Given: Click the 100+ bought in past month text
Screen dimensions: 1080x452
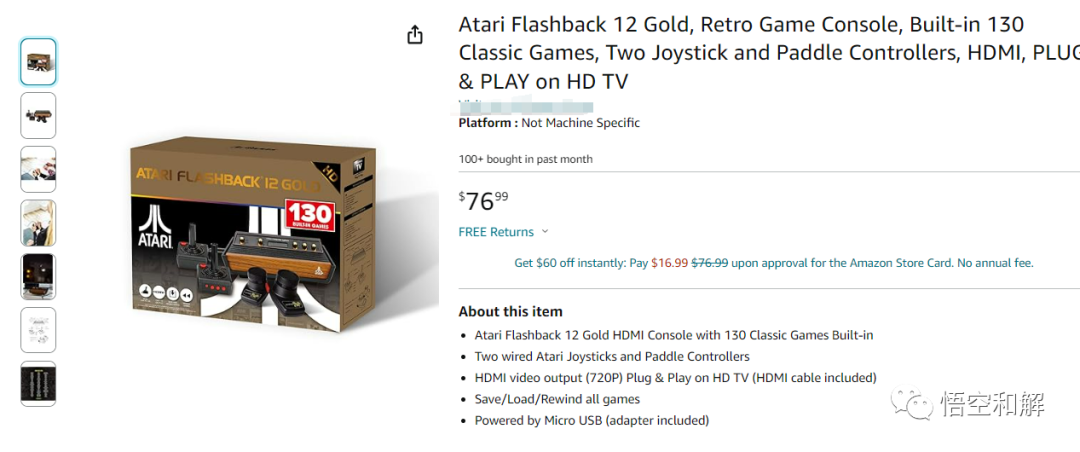Looking at the screenshot, I should pos(525,159).
